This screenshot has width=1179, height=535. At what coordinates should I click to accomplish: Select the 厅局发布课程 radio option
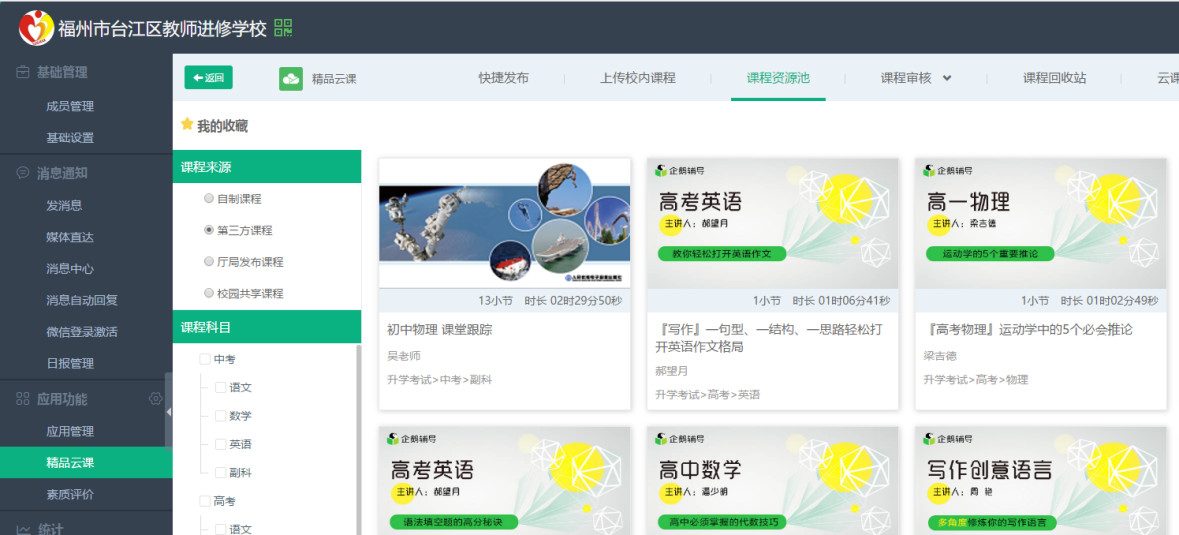209,261
